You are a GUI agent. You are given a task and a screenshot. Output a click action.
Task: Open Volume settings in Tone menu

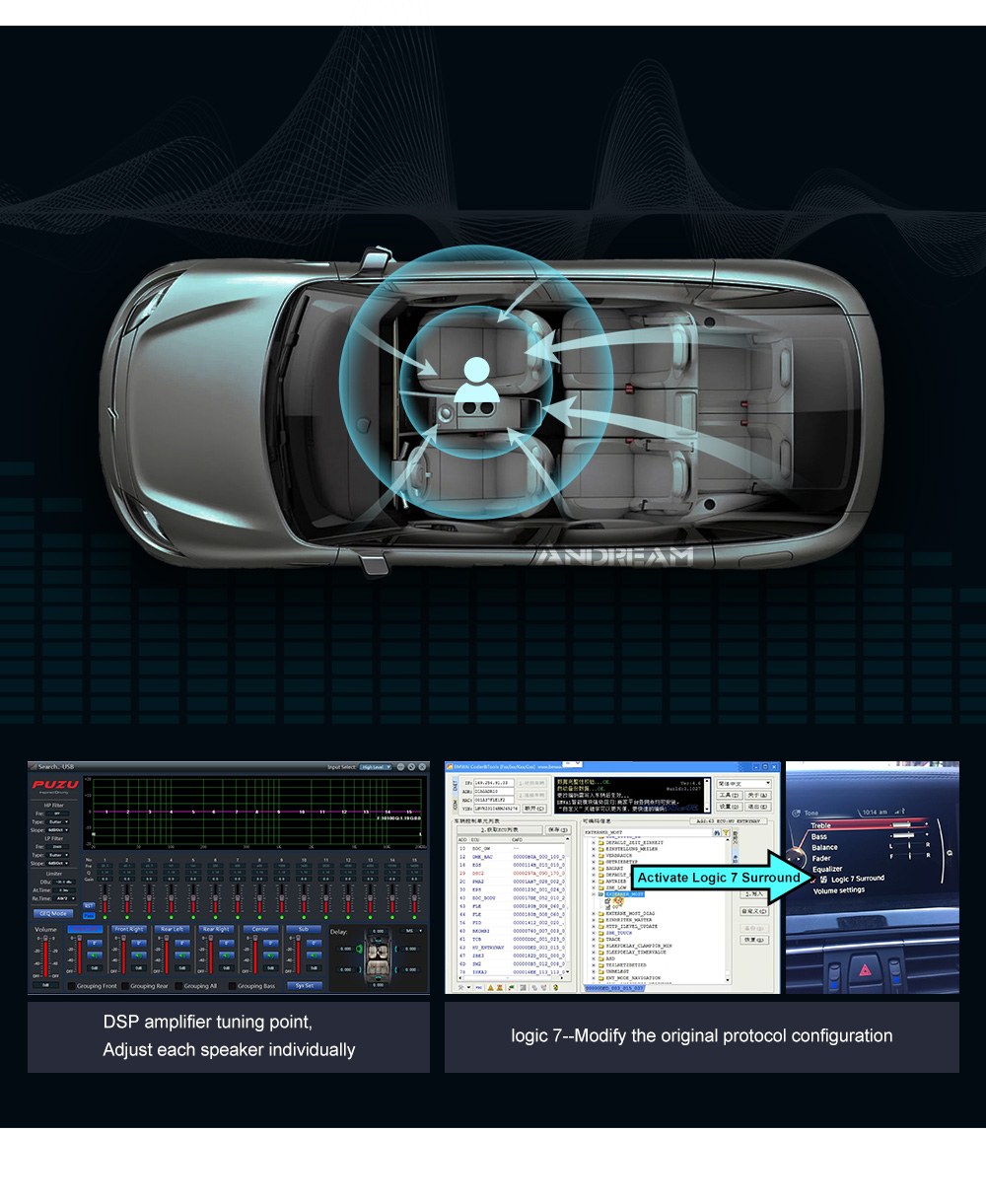[838, 890]
